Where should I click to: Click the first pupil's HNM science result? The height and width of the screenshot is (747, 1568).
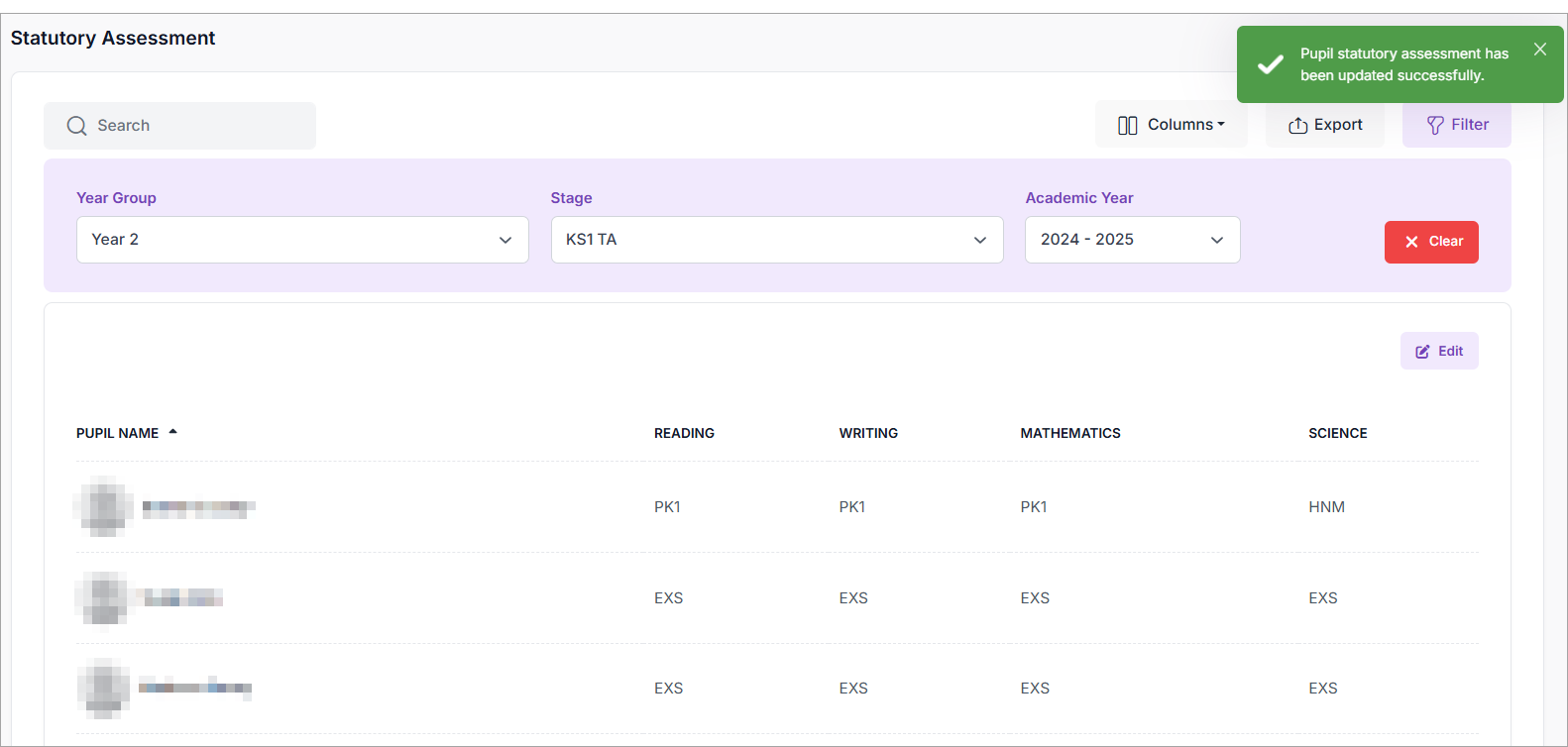click(1326, 507)
